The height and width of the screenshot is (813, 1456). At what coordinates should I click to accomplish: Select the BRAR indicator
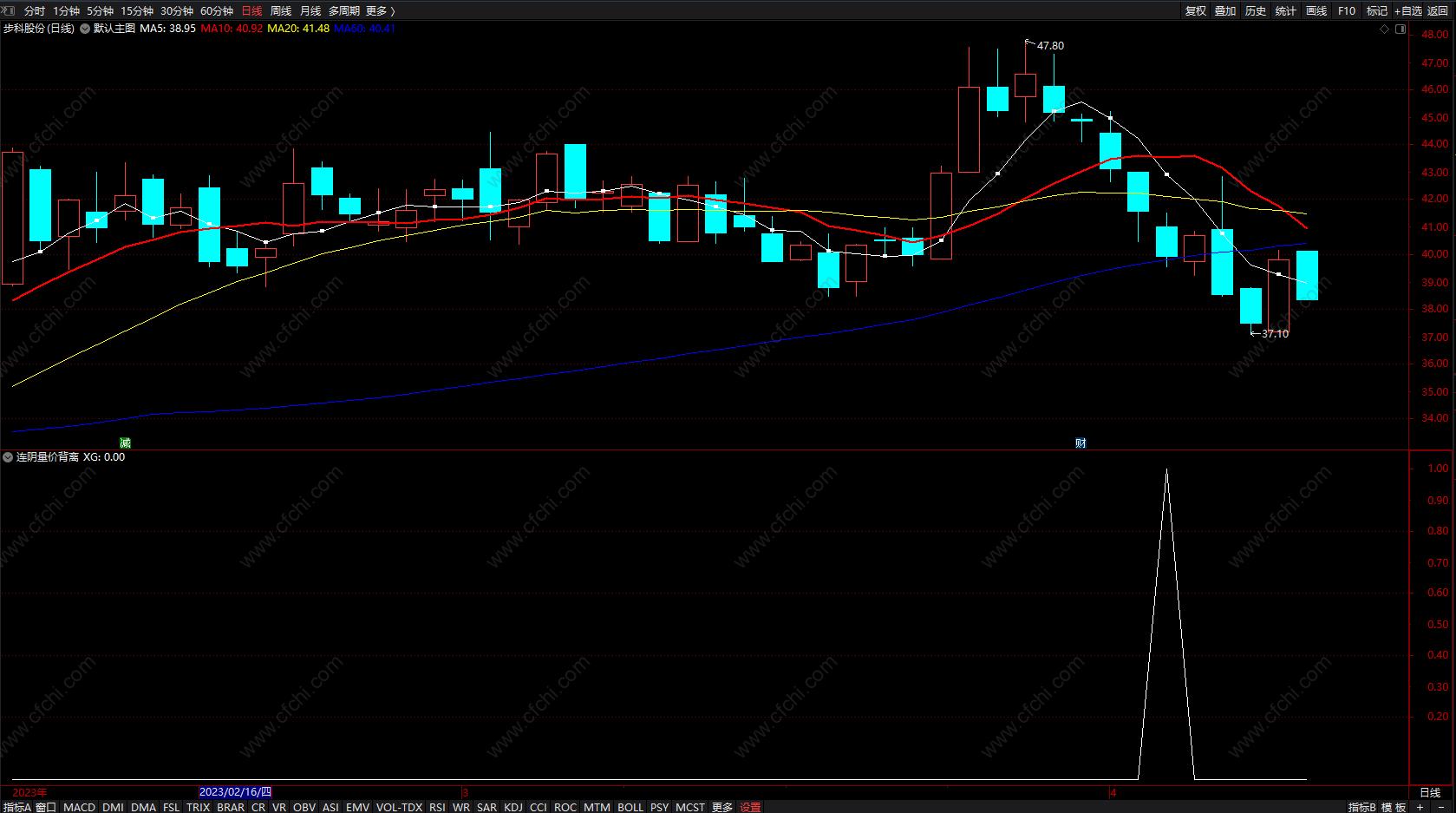pyautogui.click(x=231, y=807)
